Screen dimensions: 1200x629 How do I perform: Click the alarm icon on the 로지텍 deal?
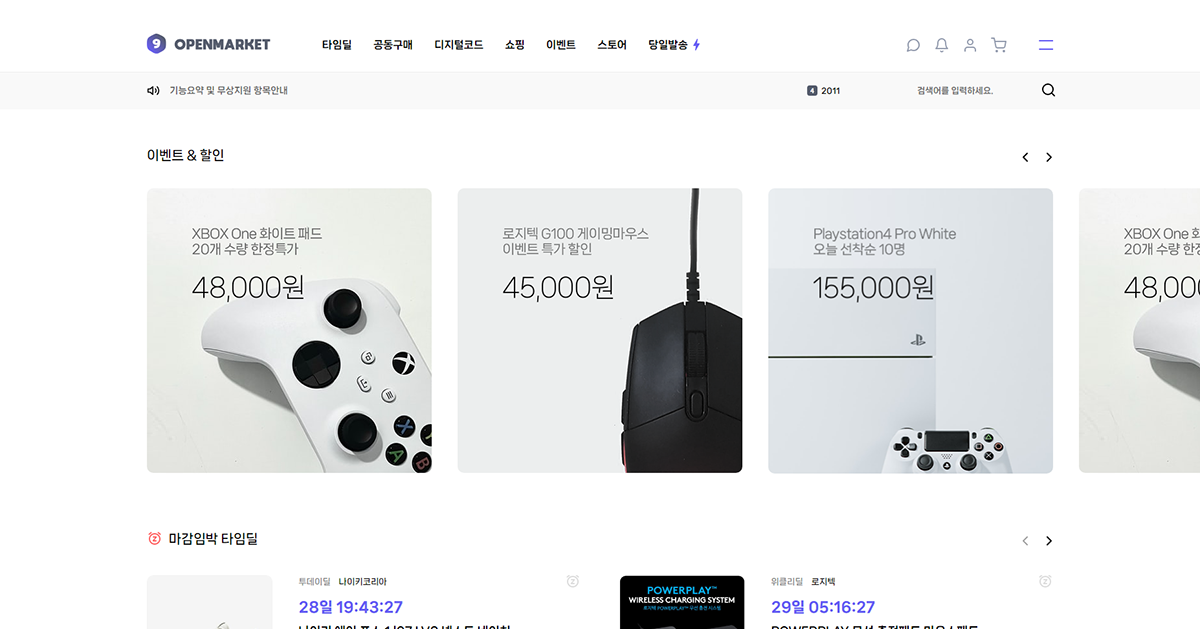pos(1045,581)
